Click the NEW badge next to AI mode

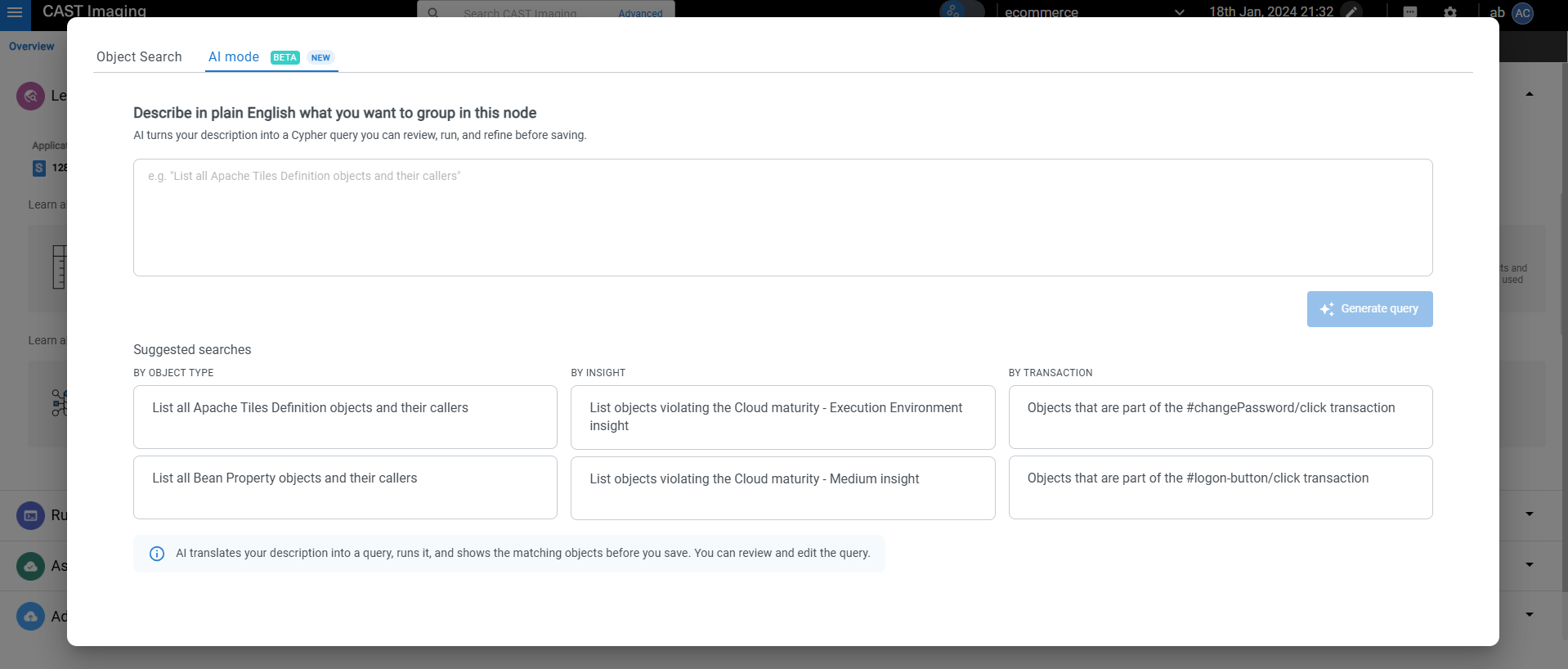click(x=320, y=57)
